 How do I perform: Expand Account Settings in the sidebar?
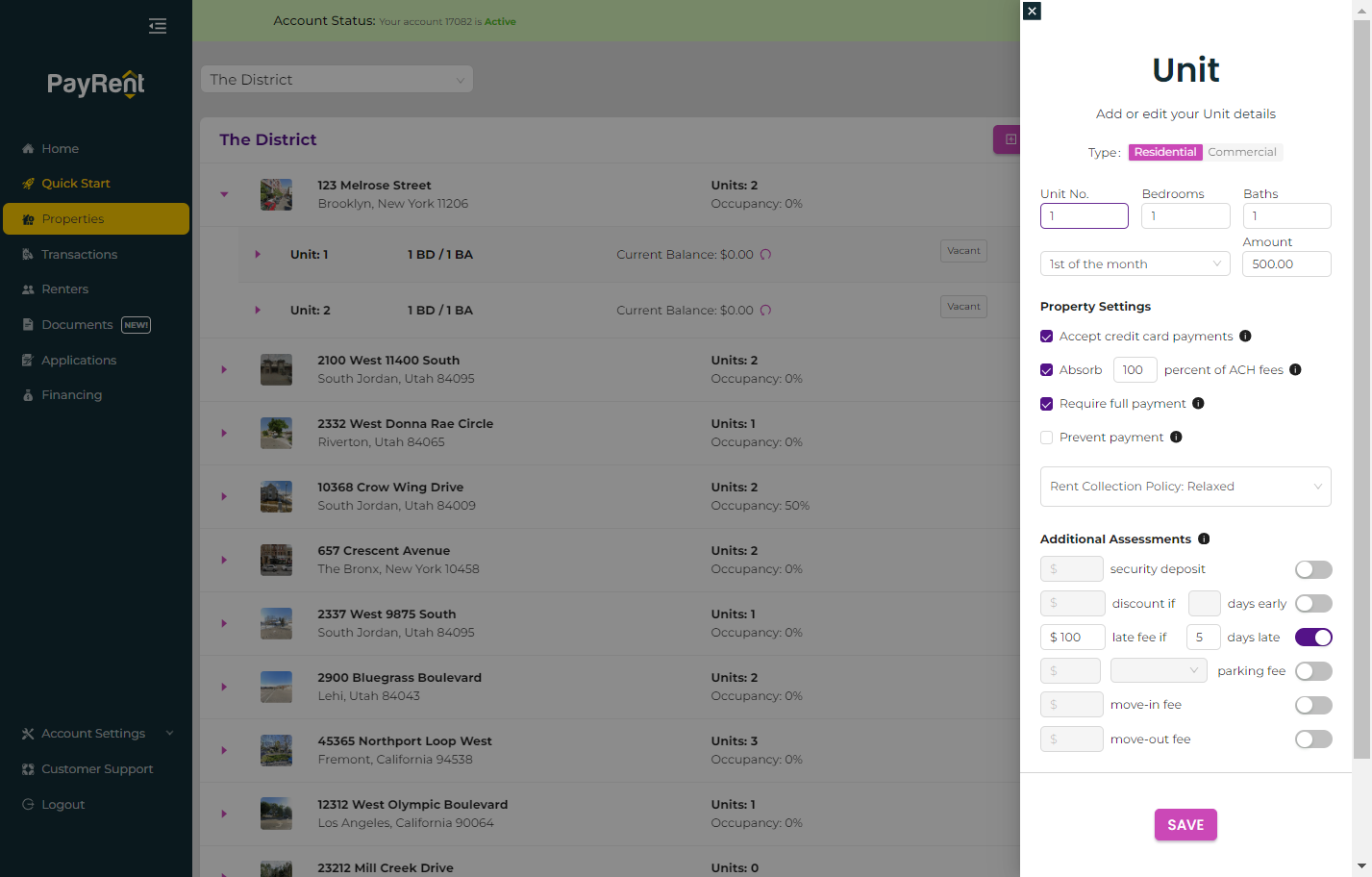coord(96,734)
